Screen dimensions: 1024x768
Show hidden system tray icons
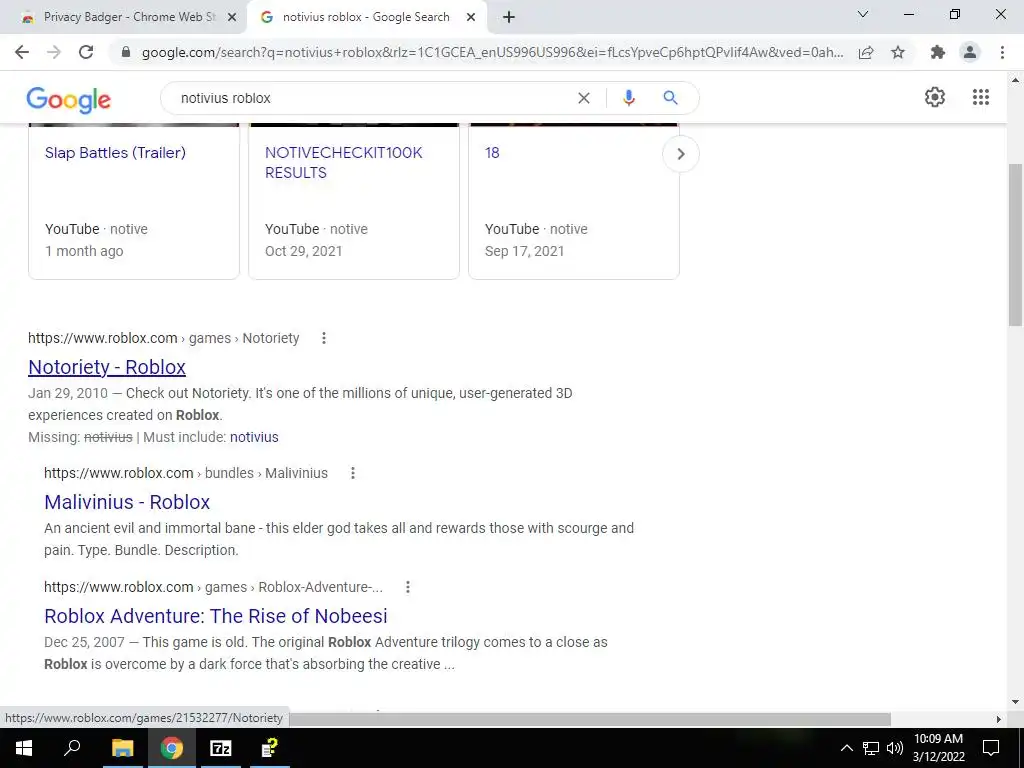pyautogui.click(x=846, y=748)
